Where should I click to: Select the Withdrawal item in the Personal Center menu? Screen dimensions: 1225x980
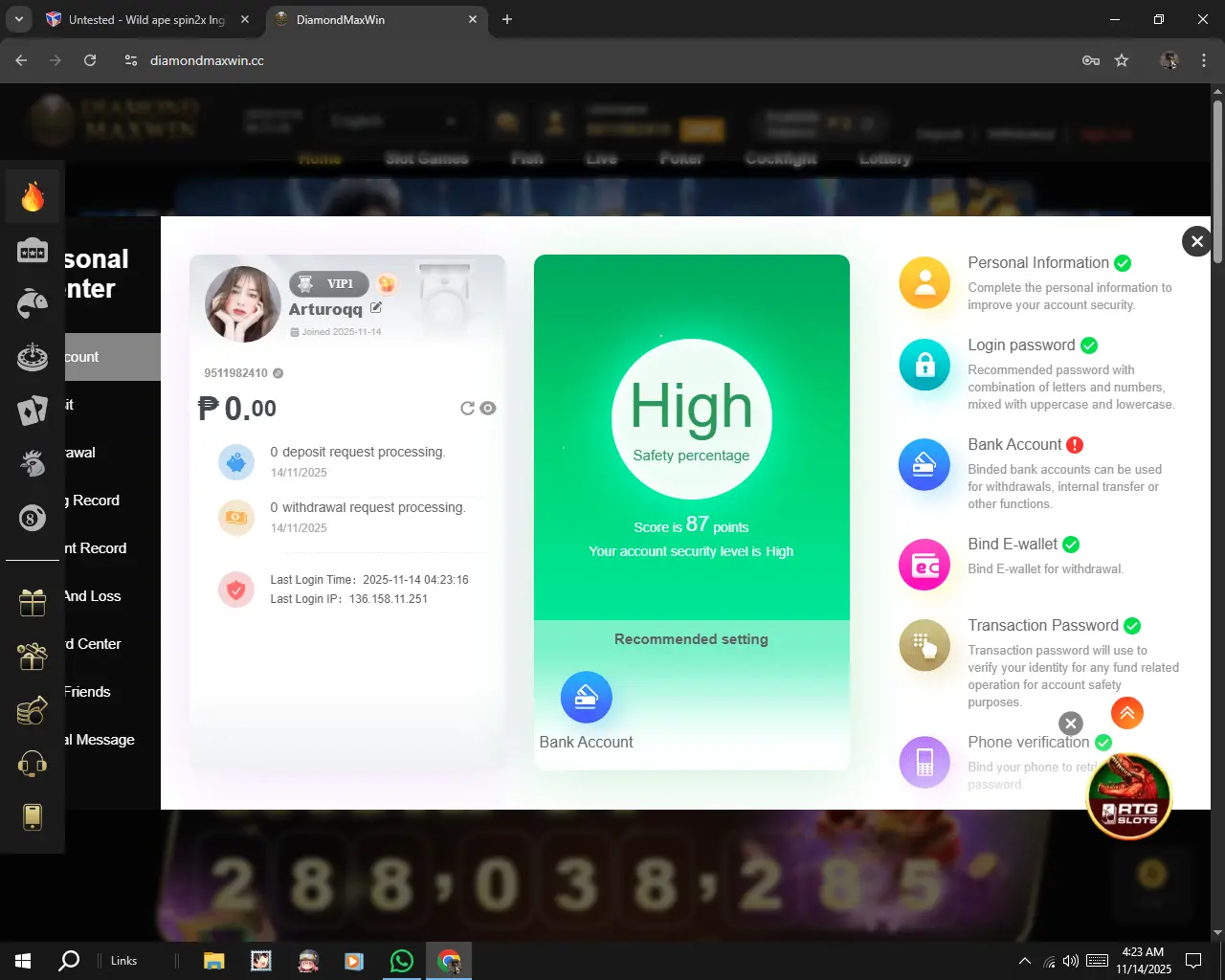point(113,453)
